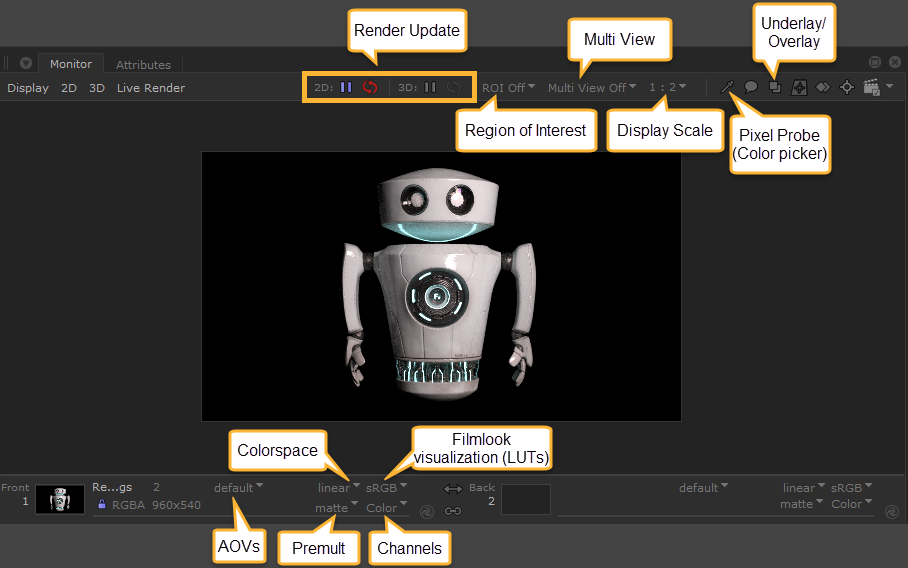Click the clapperboard icon in top toolbar
Image resolution: width=908 pixels, height=568 pixels.
(871, 87)
